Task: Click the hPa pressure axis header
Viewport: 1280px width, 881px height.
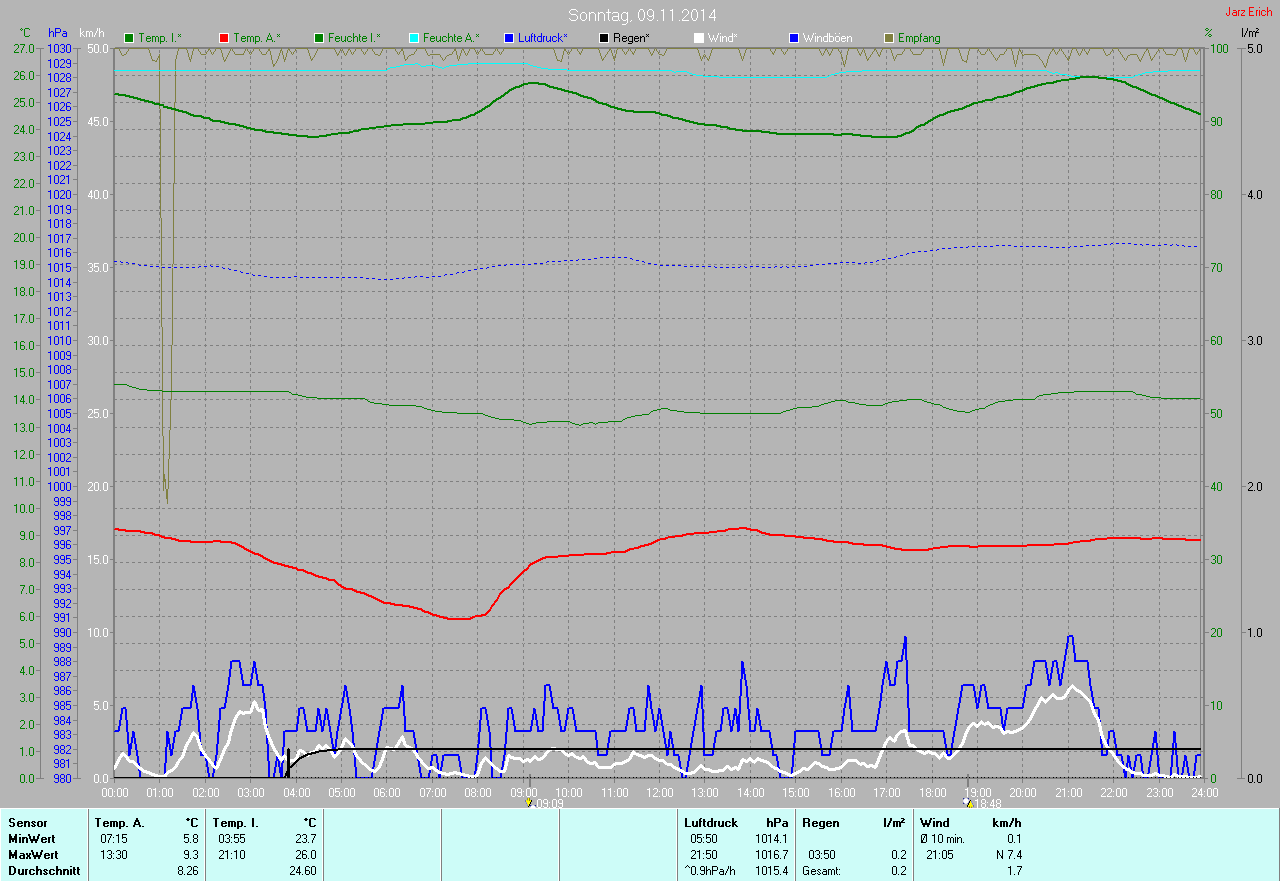Action: (x=58, y=34)
